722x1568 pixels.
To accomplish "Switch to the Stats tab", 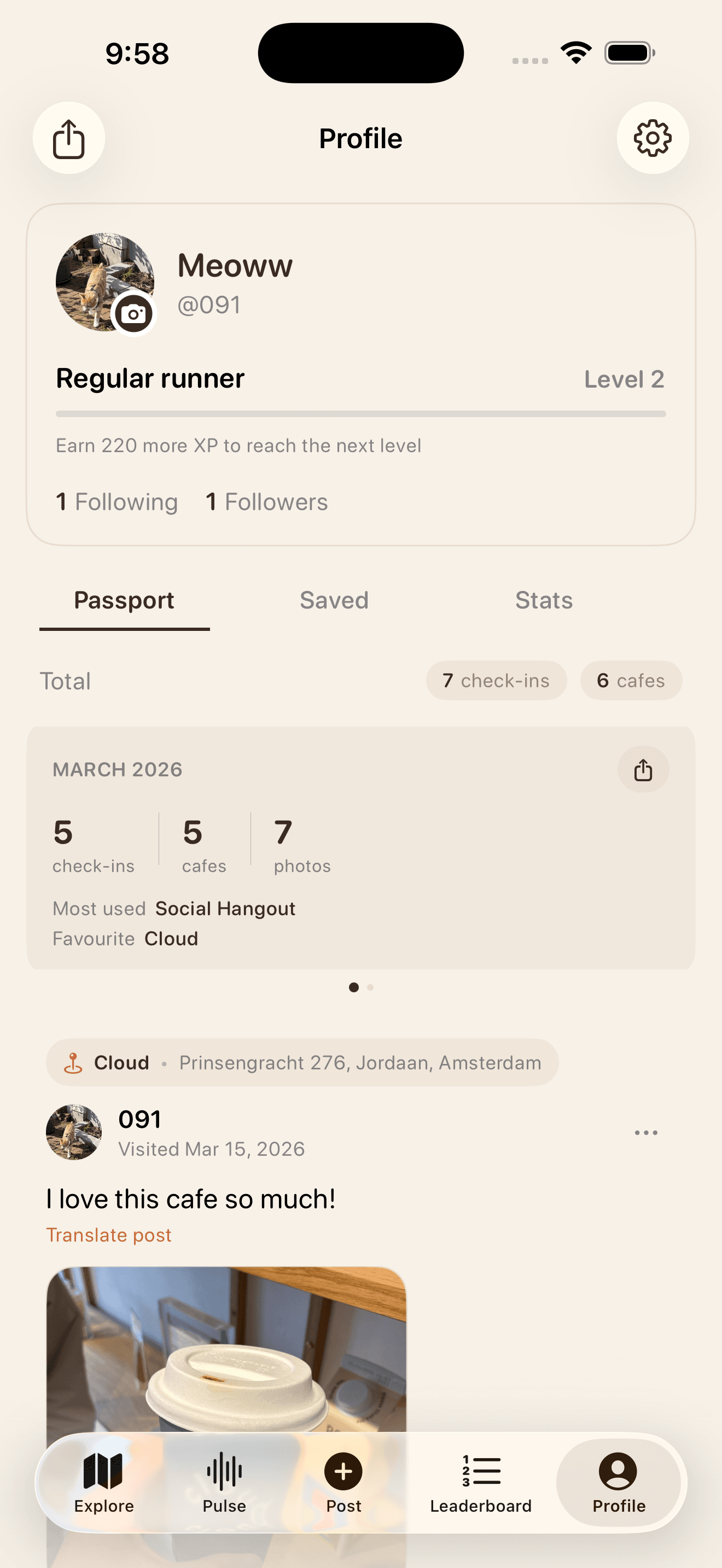I will point(543,600).
